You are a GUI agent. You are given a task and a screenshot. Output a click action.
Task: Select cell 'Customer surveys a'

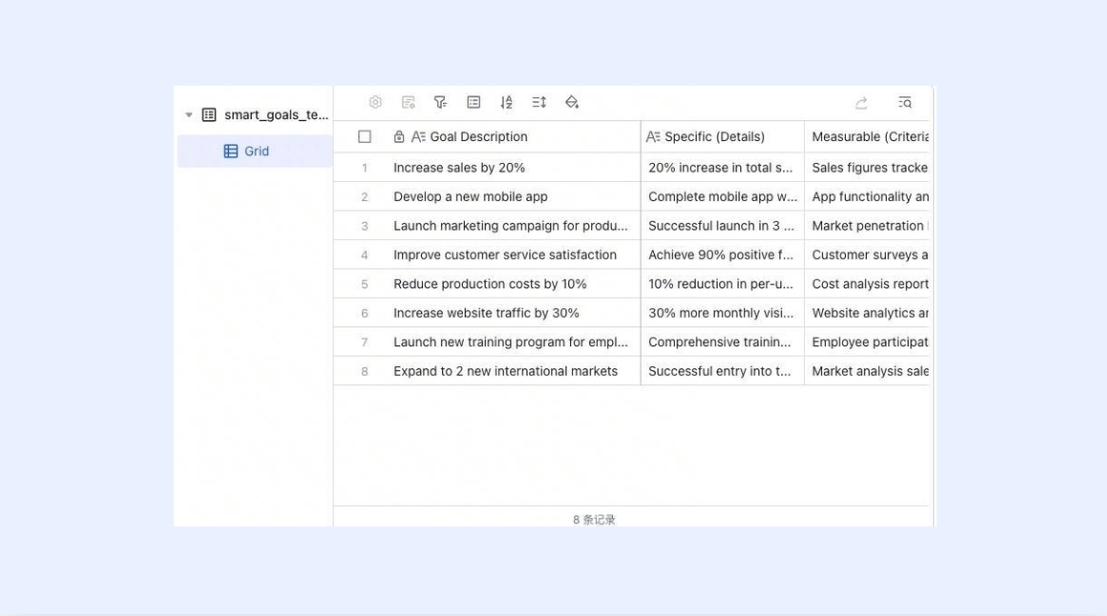pos(867,254)
